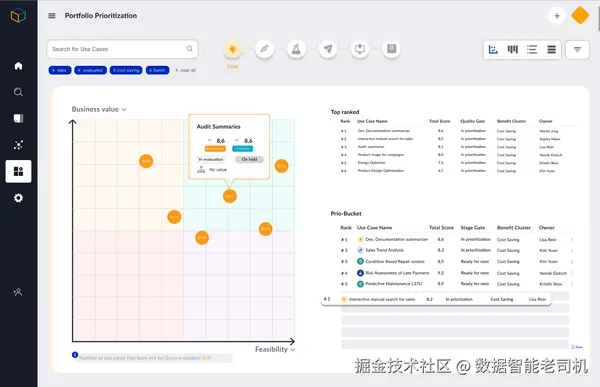Click Save below the Prio-Bucket
The image size is (600, 387).
[x=577, y=347]
